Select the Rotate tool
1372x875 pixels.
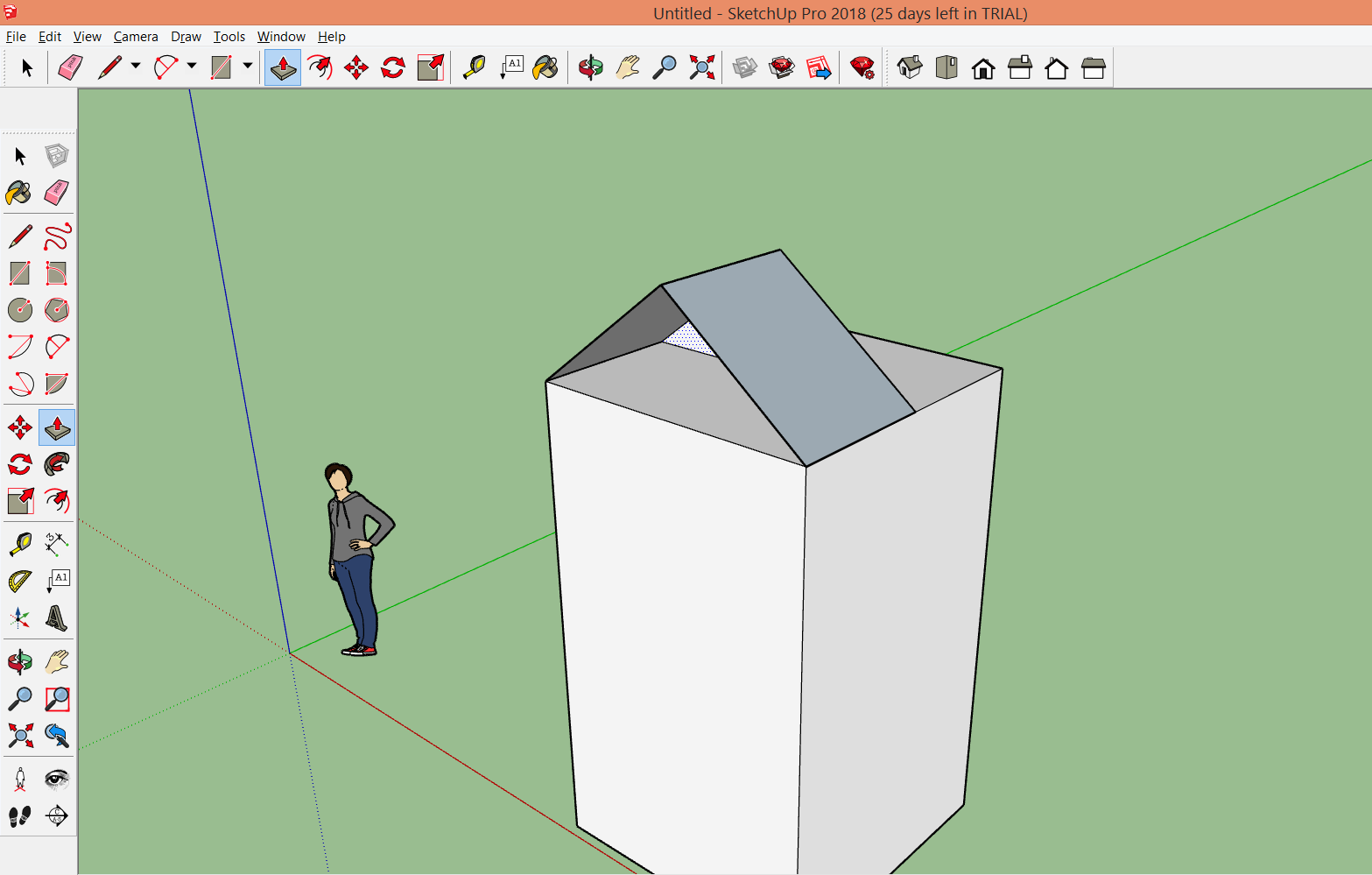392,67
